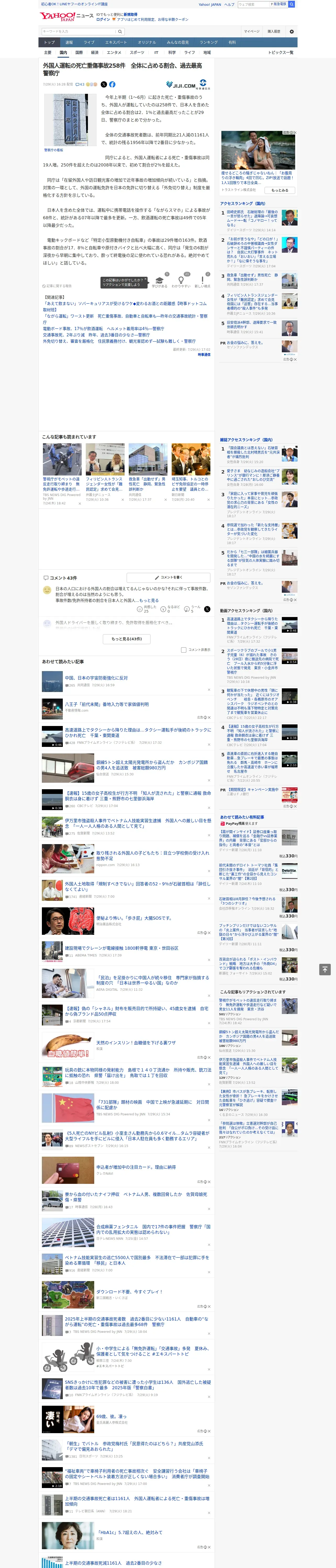The image size is (336, 1568).
Task: Click ログイン link in header
Action: 103,20
